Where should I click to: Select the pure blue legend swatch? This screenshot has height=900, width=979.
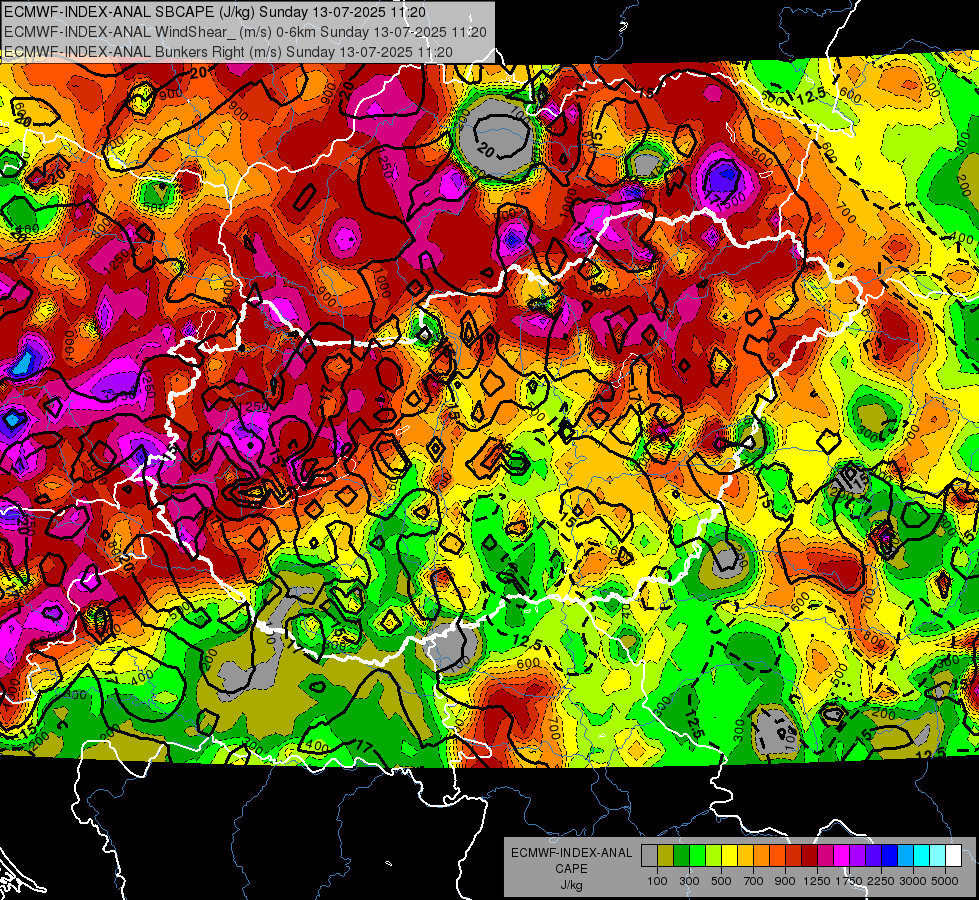coord(890,856)
